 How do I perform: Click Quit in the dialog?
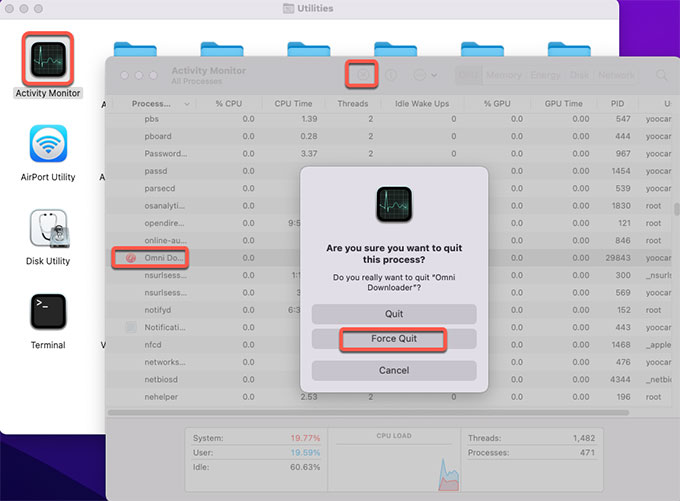pos(394,314)
